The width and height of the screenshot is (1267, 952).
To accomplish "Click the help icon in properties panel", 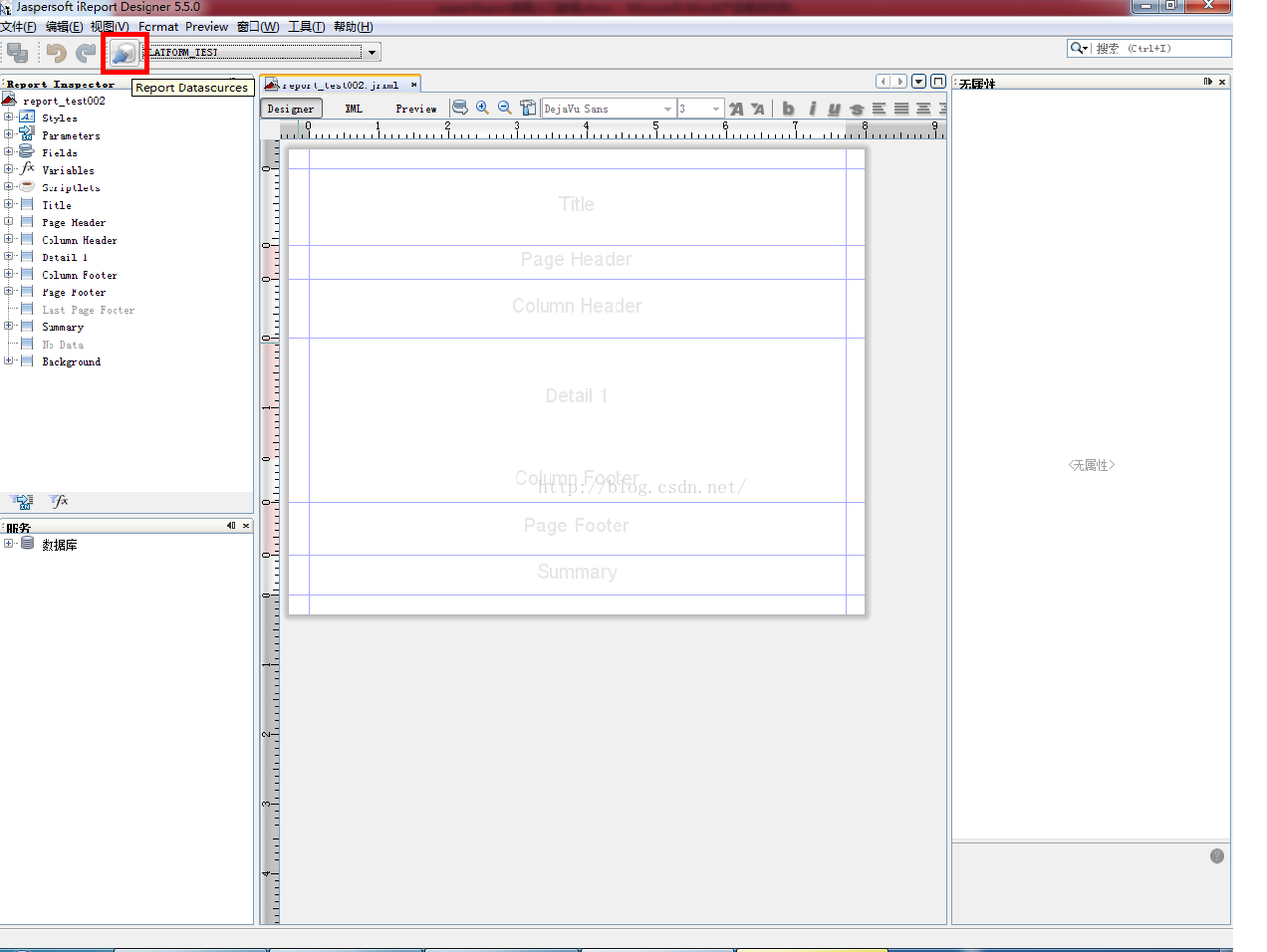I will click(1217, 856).
